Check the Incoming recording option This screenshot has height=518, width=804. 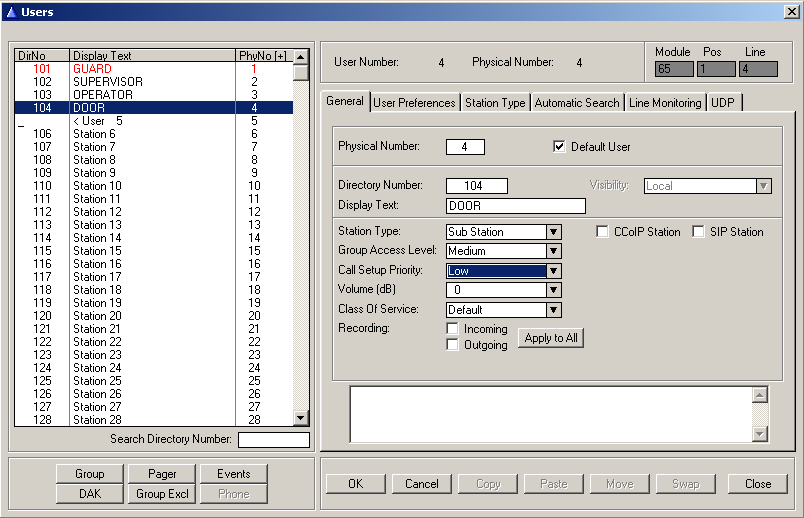[x=453, y=329]
